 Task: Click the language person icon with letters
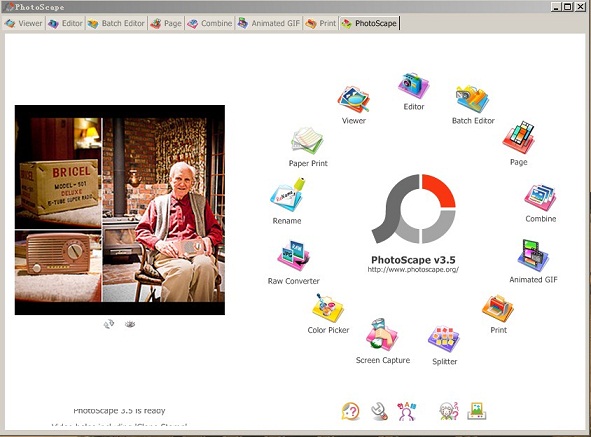407,411
